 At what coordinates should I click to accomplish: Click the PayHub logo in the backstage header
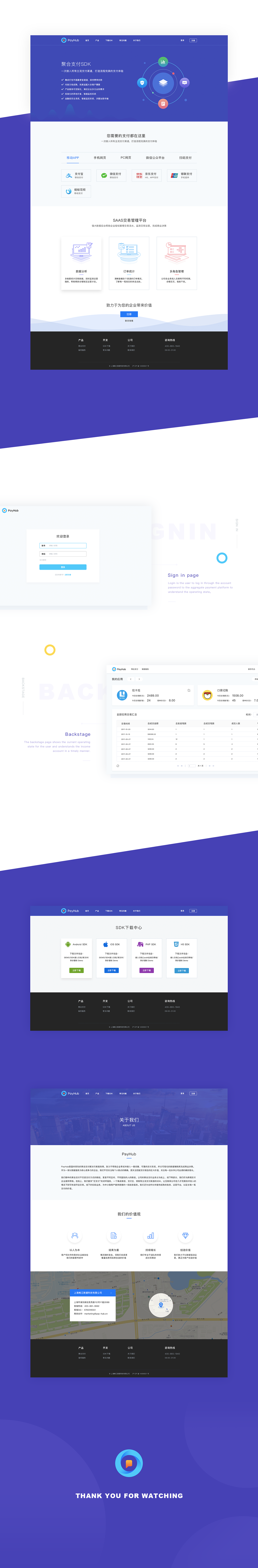pyautogui.click(x=119, y=669)
